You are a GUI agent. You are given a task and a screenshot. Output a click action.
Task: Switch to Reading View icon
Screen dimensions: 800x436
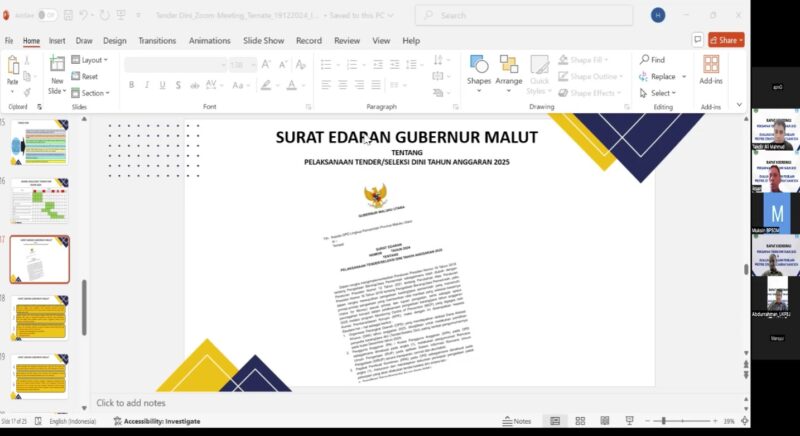click(x=605, y=421)
